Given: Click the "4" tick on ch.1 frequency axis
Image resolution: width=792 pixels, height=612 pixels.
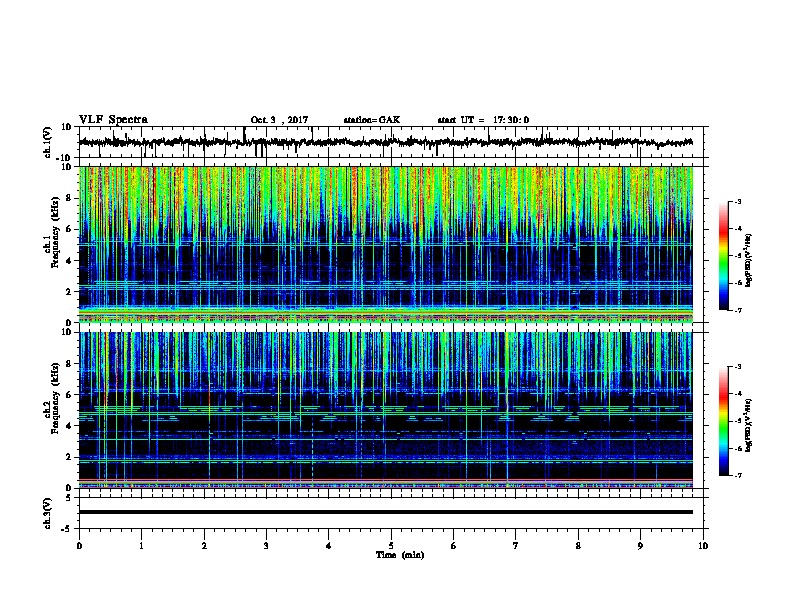Looking at the screenshot, I should coord(69,261).
